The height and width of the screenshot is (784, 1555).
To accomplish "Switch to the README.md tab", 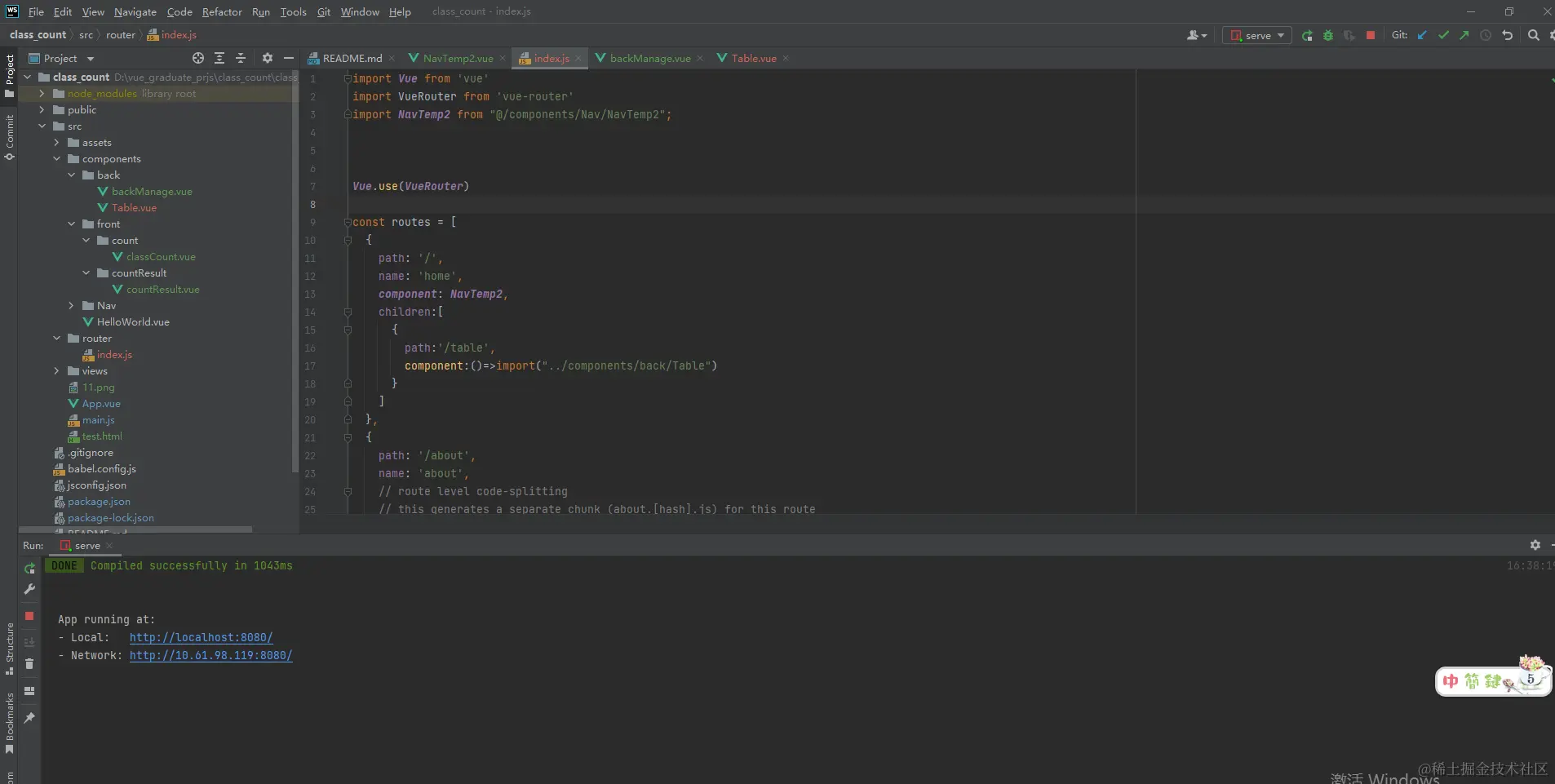I will tap(352, 59).
